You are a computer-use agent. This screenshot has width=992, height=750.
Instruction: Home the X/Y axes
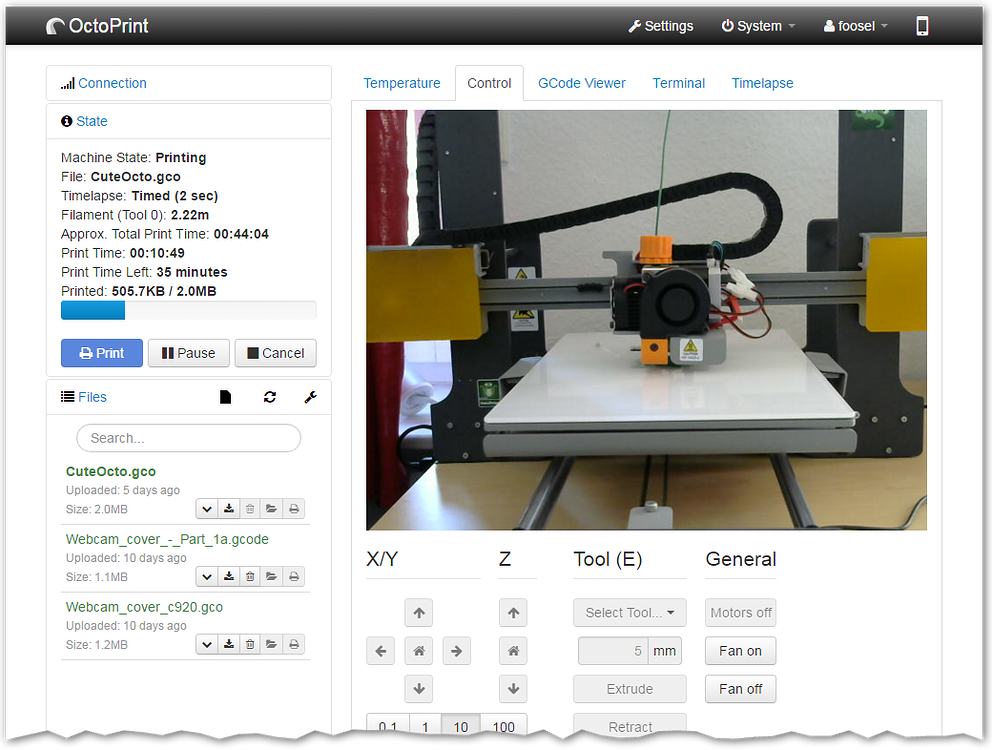(x=418, y=650)
